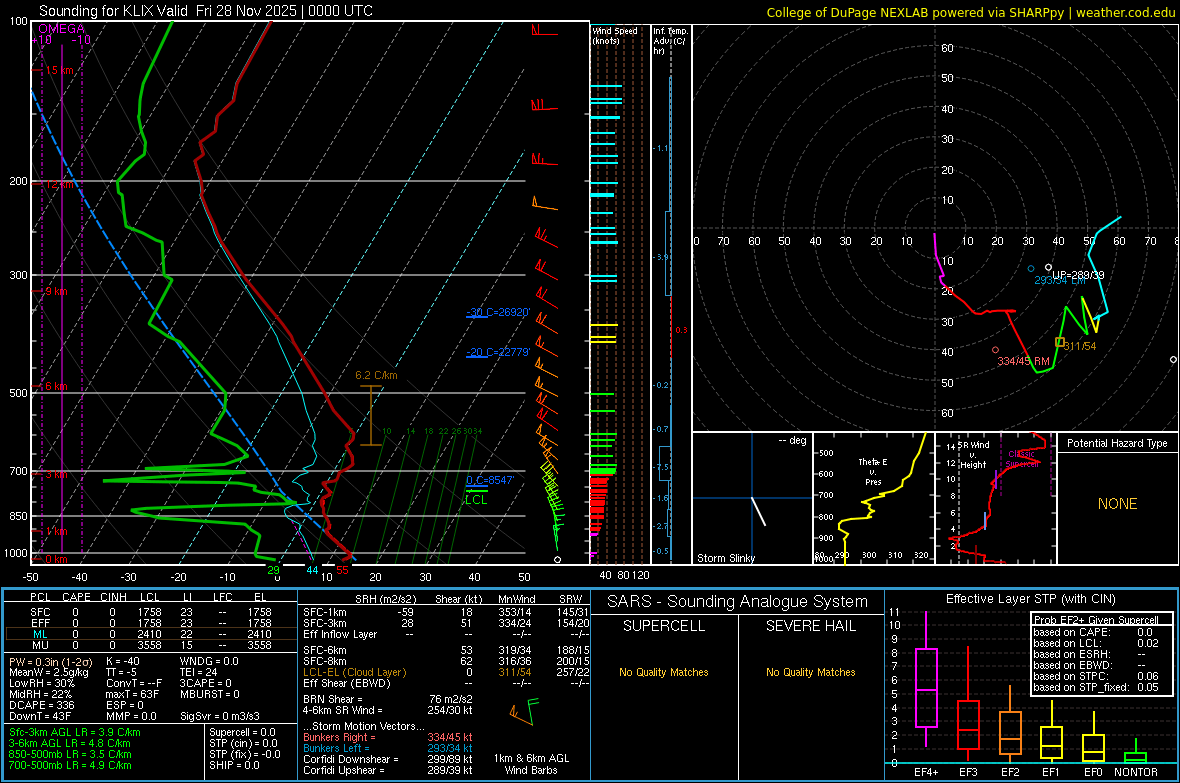Click the LCL-EL (Cloud Layer) row label

354,672
